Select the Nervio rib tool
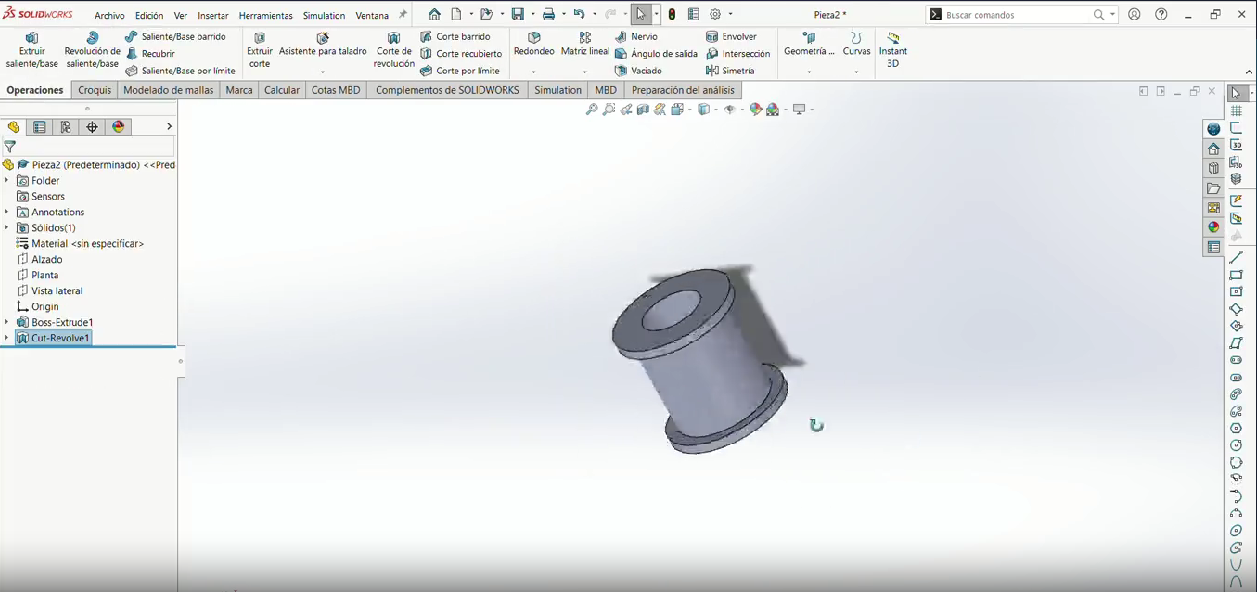The image size is (1257, 592). [x=636, y=36]
